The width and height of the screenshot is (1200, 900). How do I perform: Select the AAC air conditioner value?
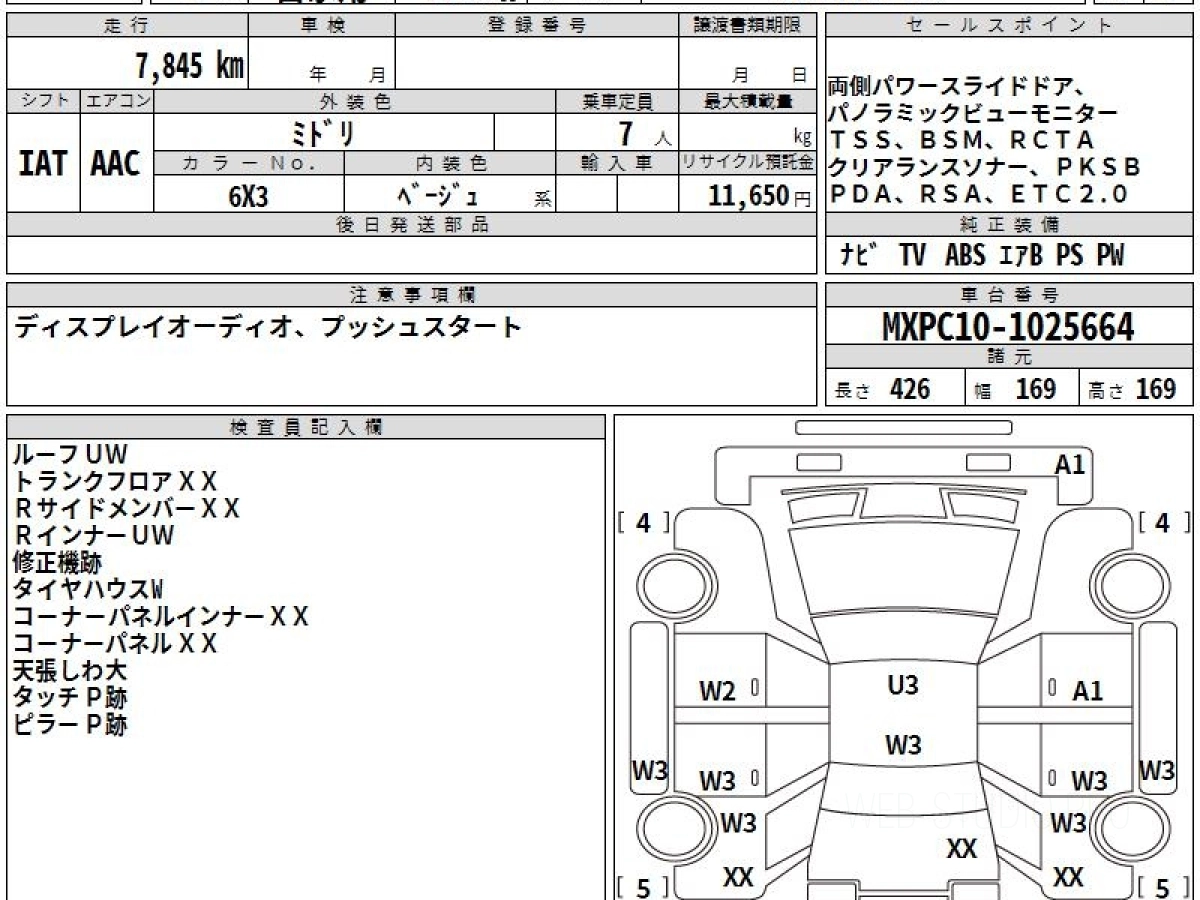point(116,164)
